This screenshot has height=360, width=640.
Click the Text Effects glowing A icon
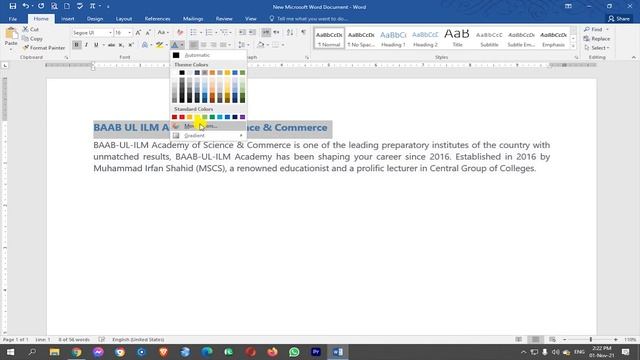[145, 45]
